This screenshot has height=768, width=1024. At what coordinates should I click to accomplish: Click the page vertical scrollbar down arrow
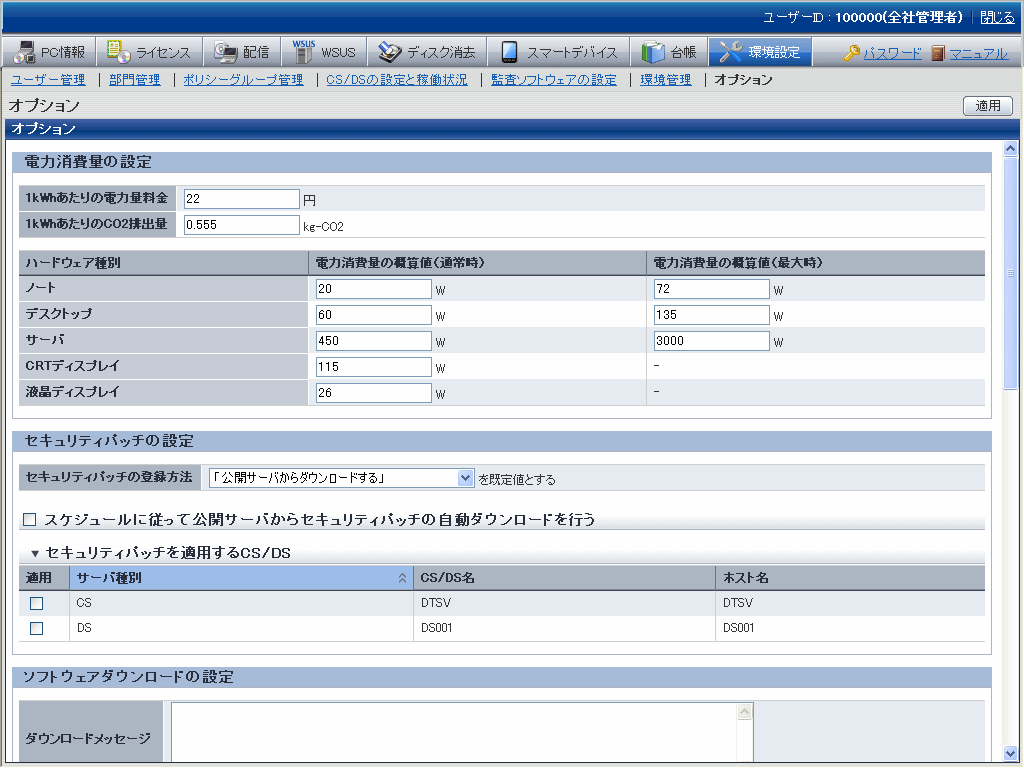tap(1010, 753)
